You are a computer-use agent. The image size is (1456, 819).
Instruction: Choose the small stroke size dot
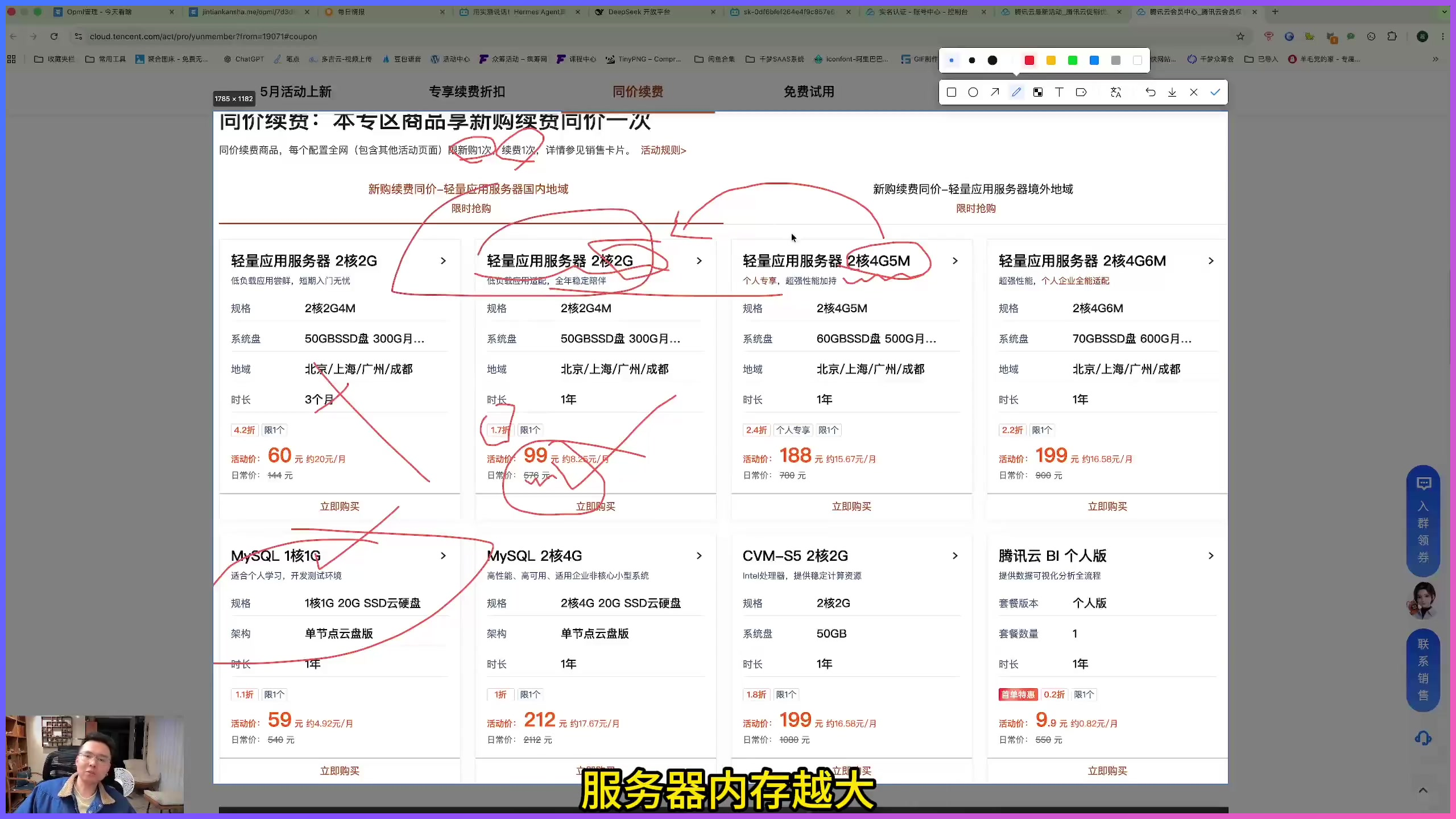point(952,60)
